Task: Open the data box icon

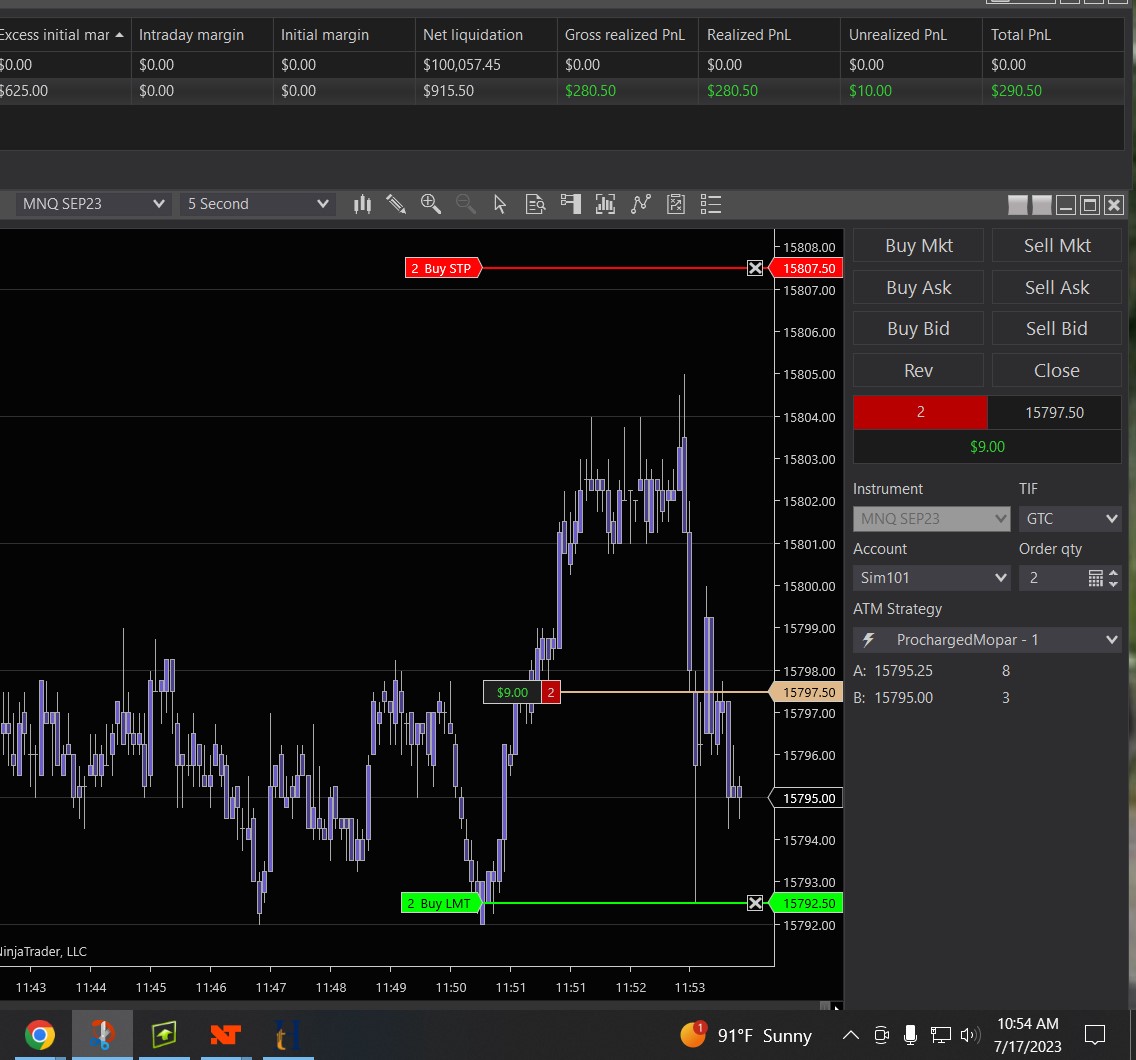Action: [535, 204]
